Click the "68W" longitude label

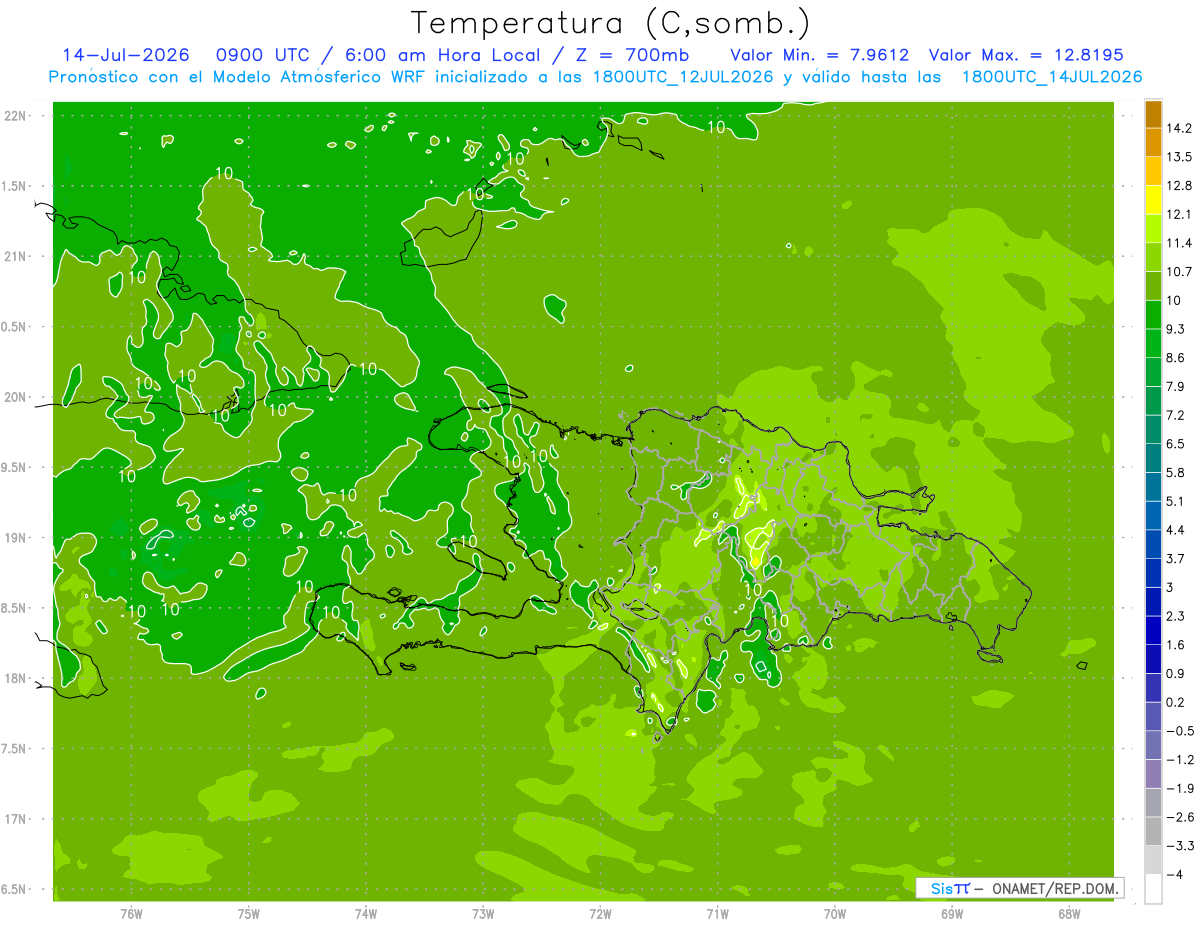[1069, 914]
